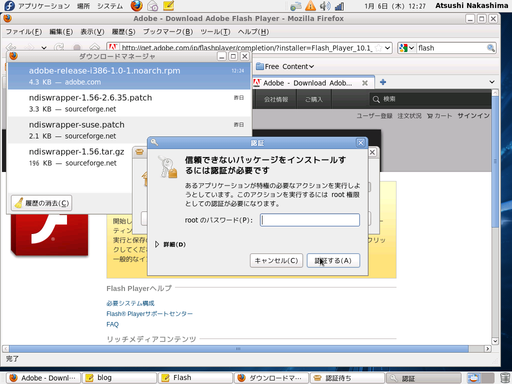This screenshot has width=512, height=384.
Task: Bookmark page with the star icon
Action: pos(378,48)
